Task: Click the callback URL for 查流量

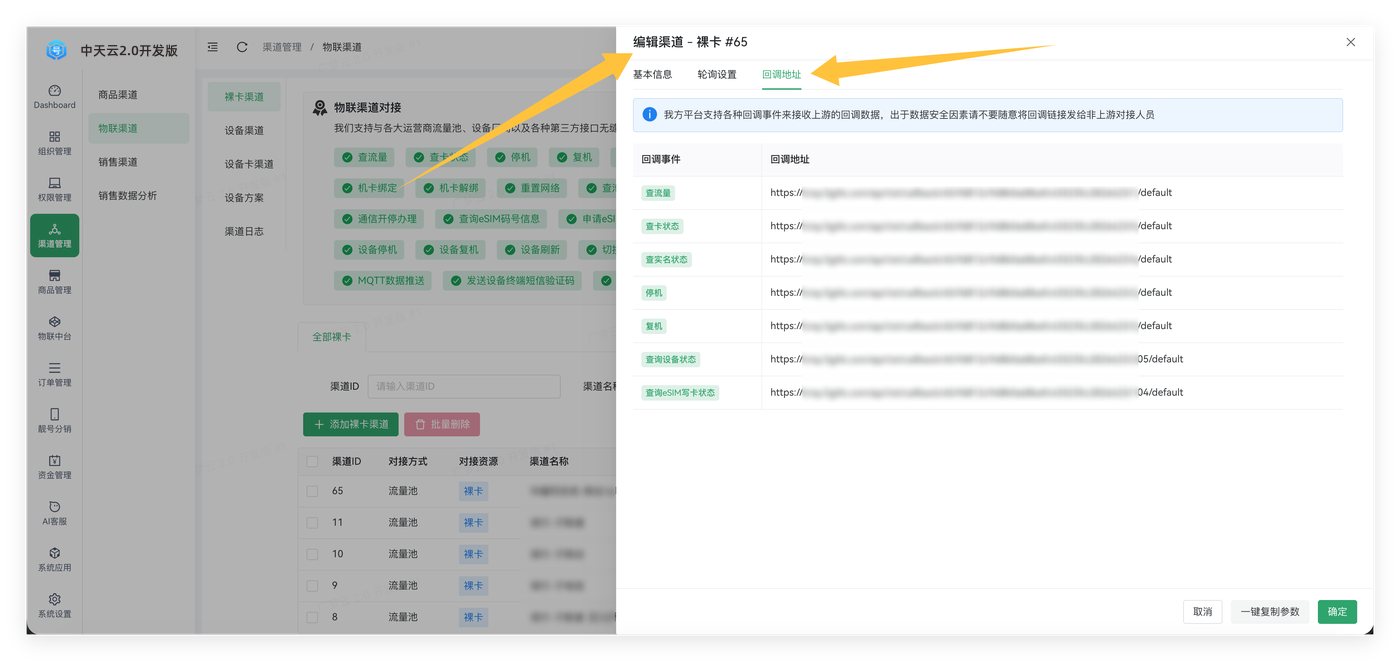Action: pyautogui.click(x=971, y=193)
